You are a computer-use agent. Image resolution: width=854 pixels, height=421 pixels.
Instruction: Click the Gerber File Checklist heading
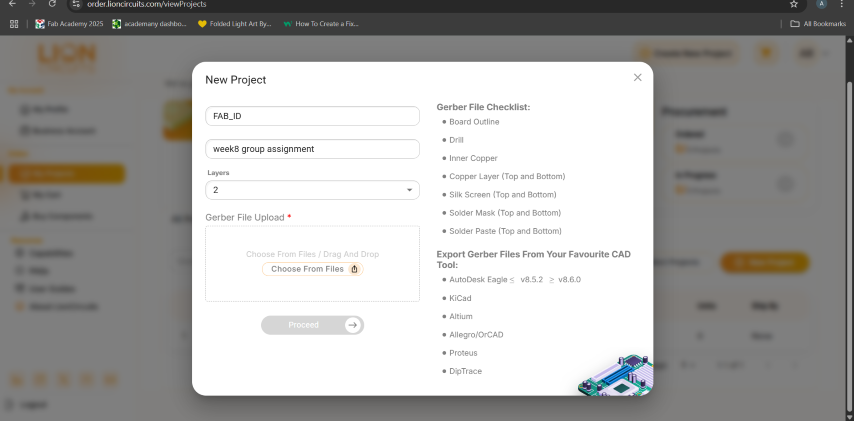(483, 107)
